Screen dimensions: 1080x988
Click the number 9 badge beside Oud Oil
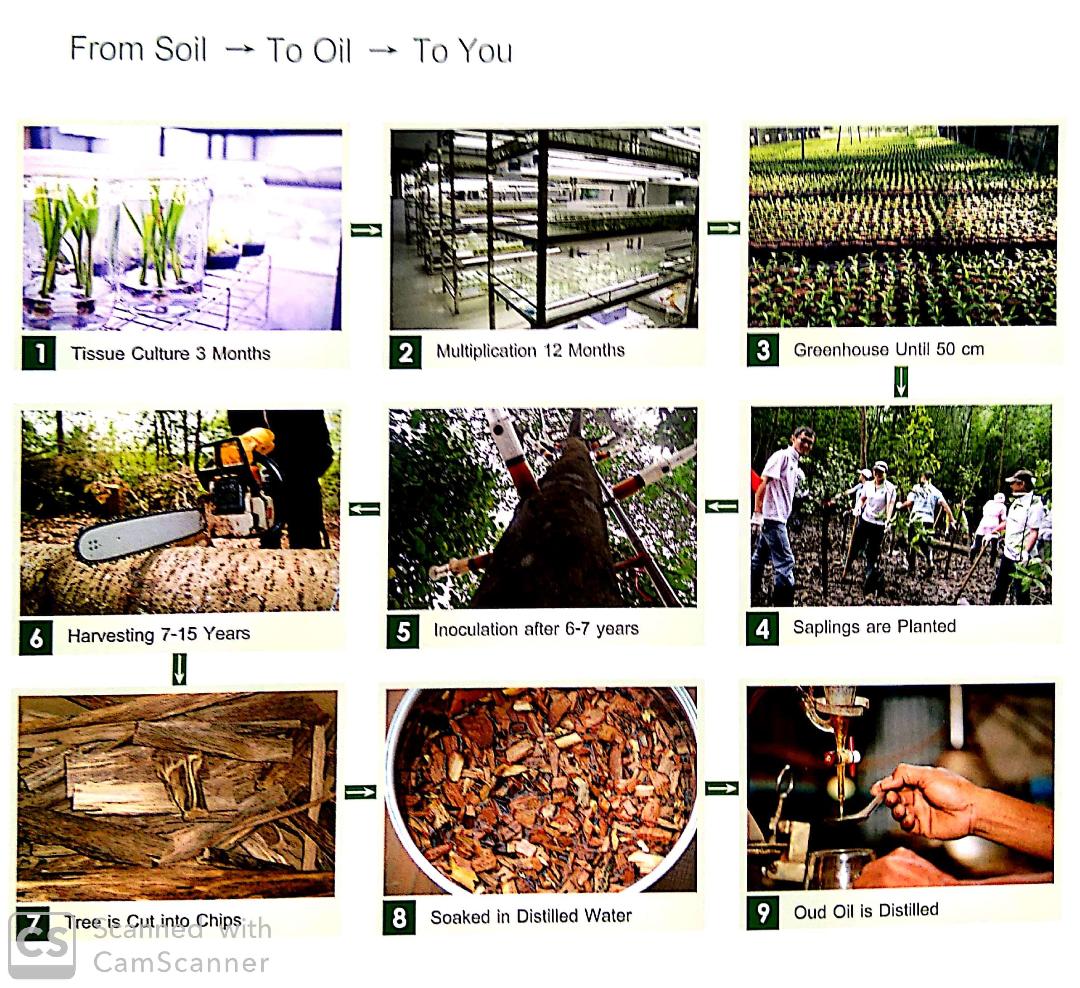coord(763,912)
